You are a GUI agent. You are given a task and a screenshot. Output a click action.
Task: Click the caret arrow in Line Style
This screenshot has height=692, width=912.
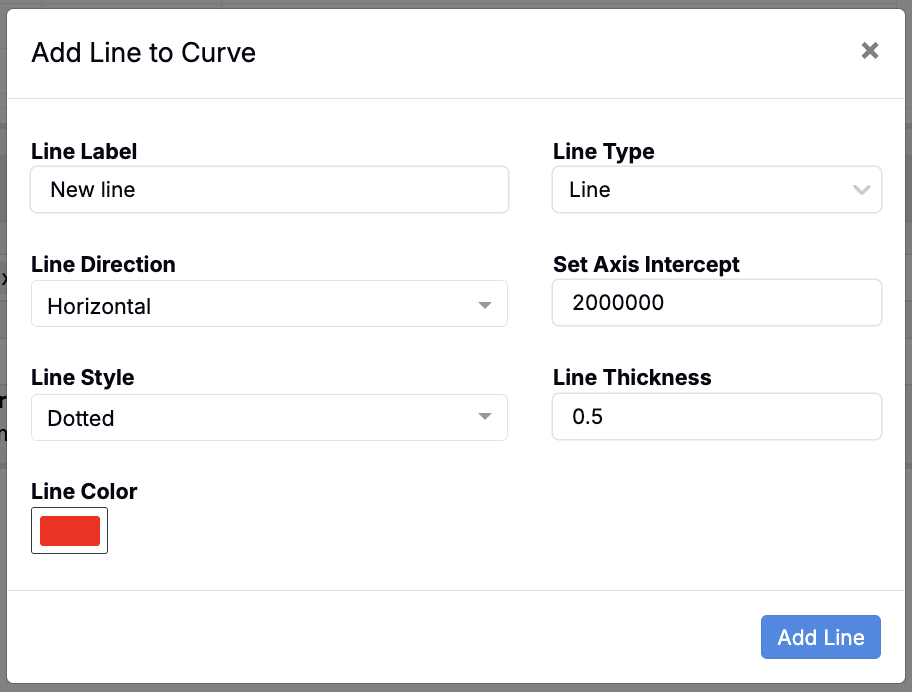coord(485,417)
